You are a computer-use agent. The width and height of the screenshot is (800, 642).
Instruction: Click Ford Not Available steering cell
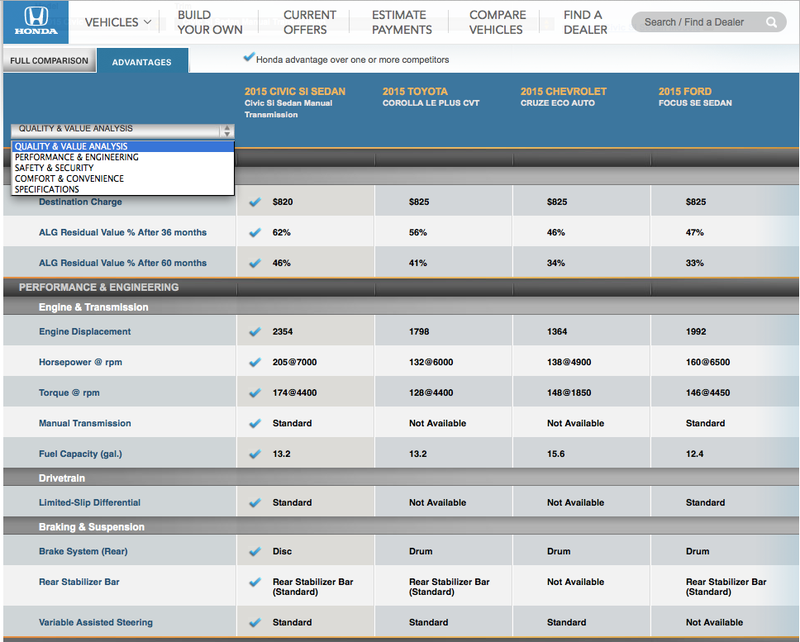(714, 622)
